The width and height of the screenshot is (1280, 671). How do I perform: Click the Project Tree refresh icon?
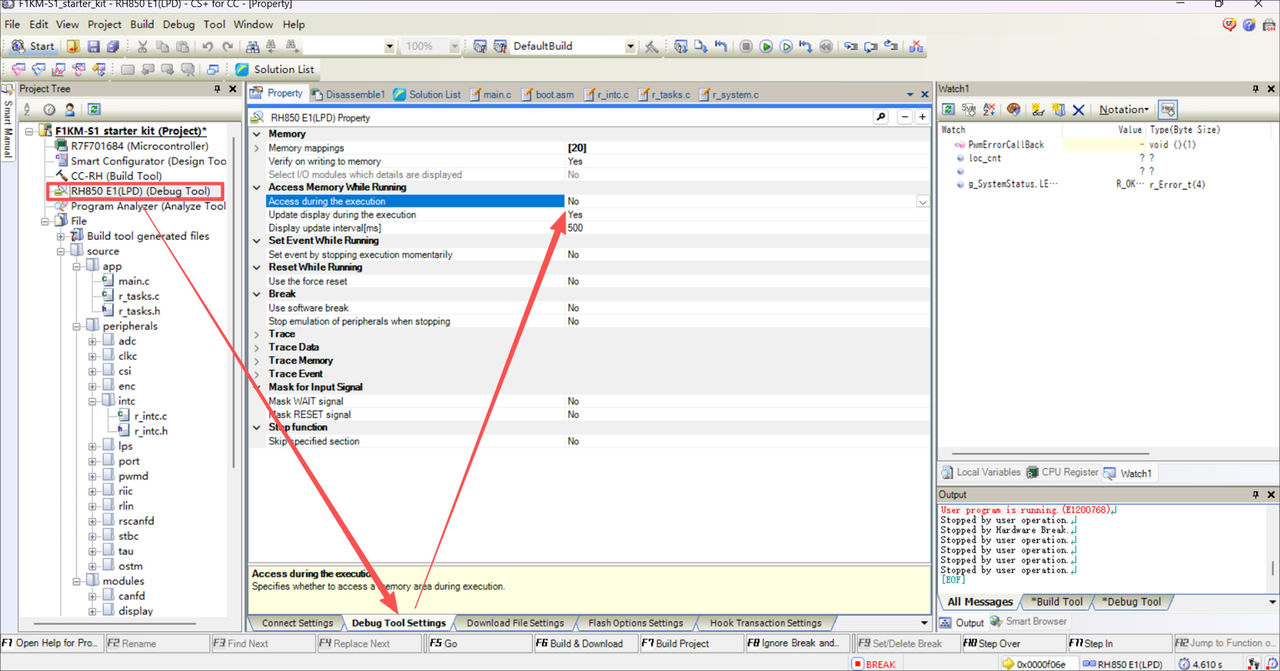pyautogui.click(x=93, y=109)
